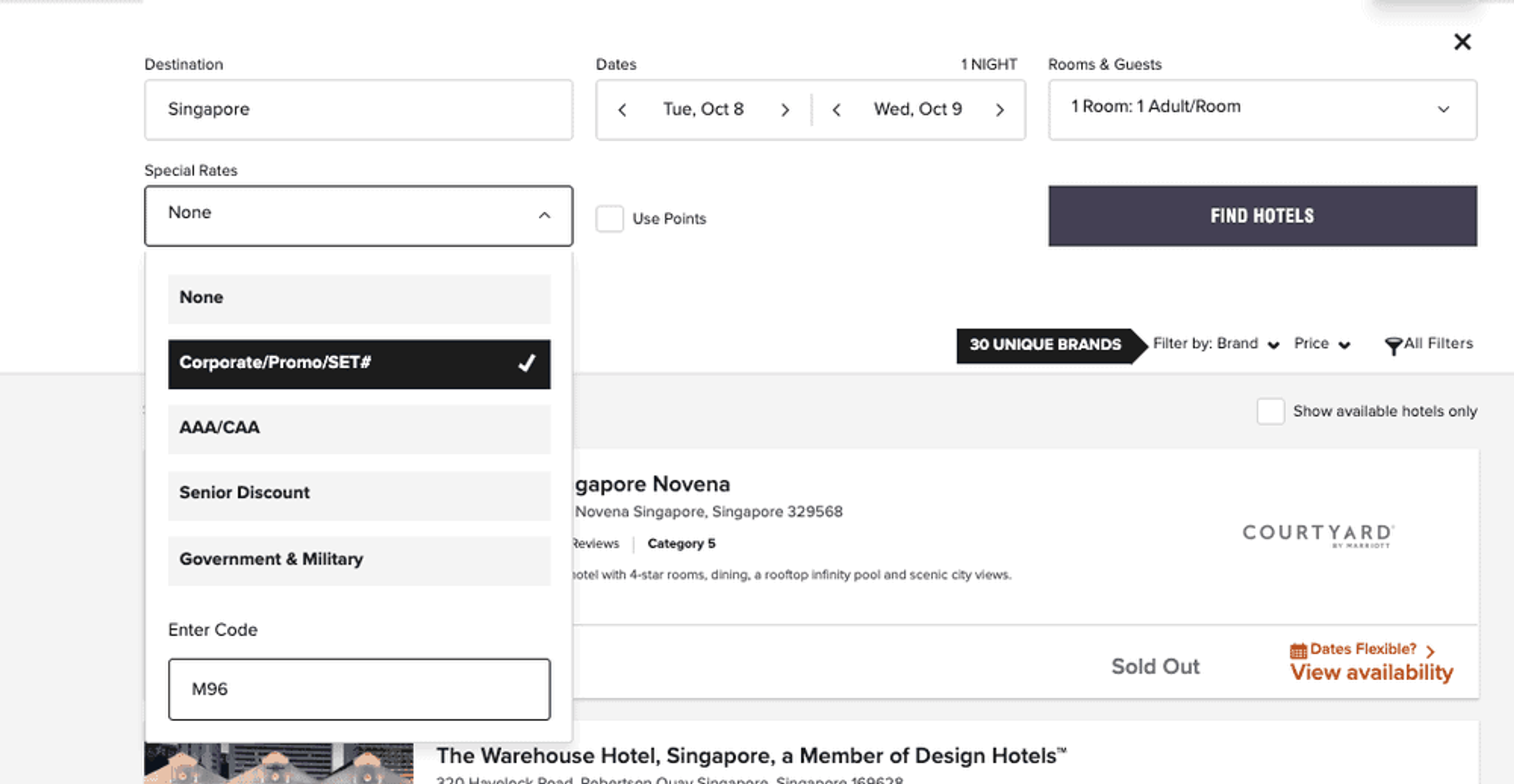Choose Senior Discount rate option
Image resolution: width=1514 pixels, height=784 pixels.
pyautogui.click(x=358, y=493)
